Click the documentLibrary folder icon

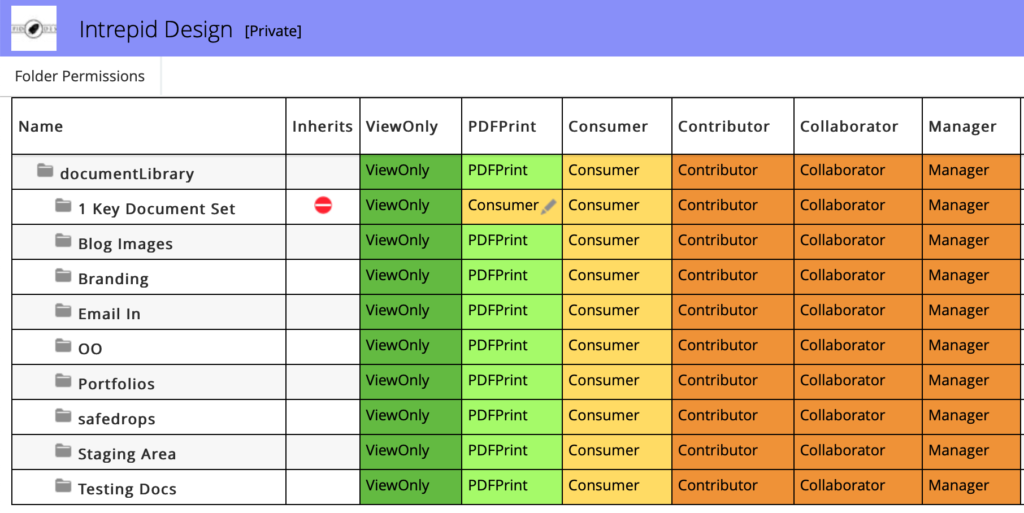click(x=45, y=171)
